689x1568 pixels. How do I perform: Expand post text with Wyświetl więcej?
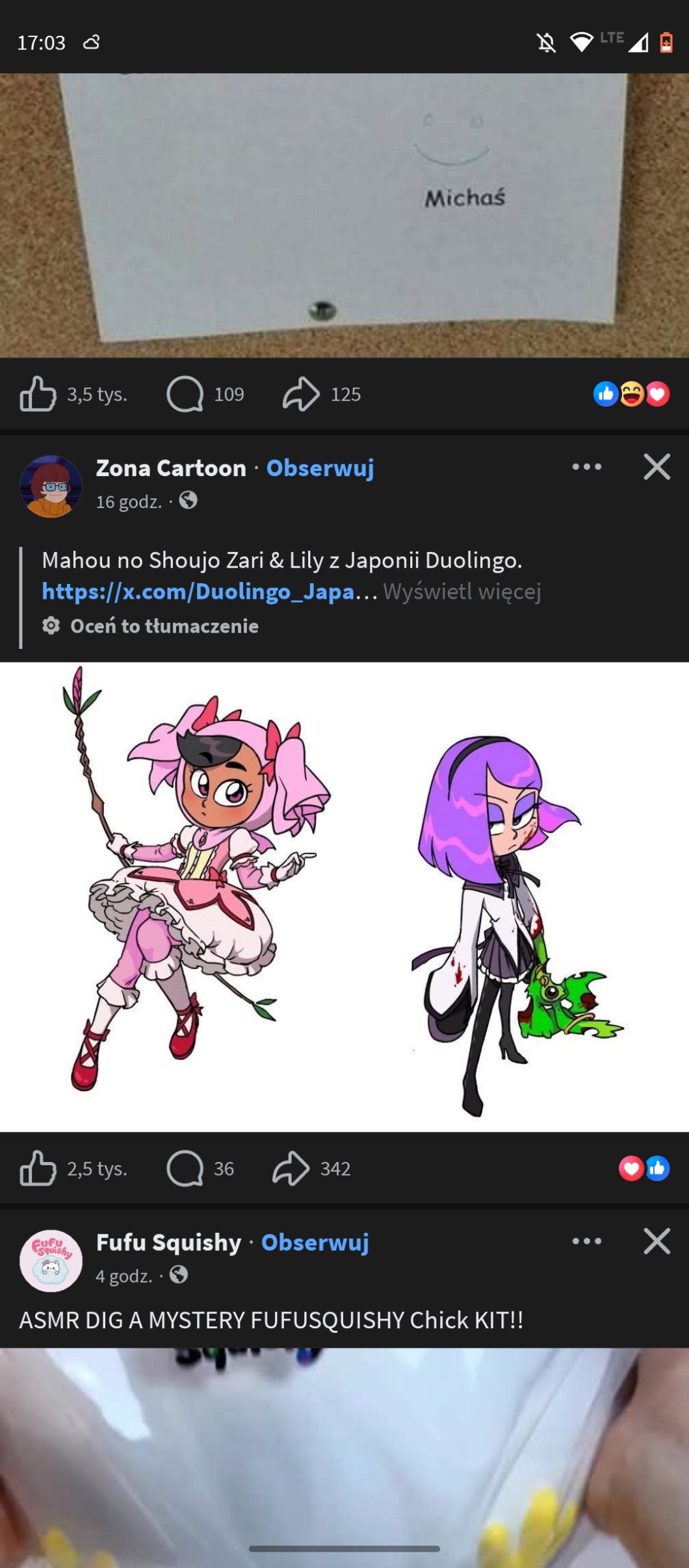tap(462, 592)
